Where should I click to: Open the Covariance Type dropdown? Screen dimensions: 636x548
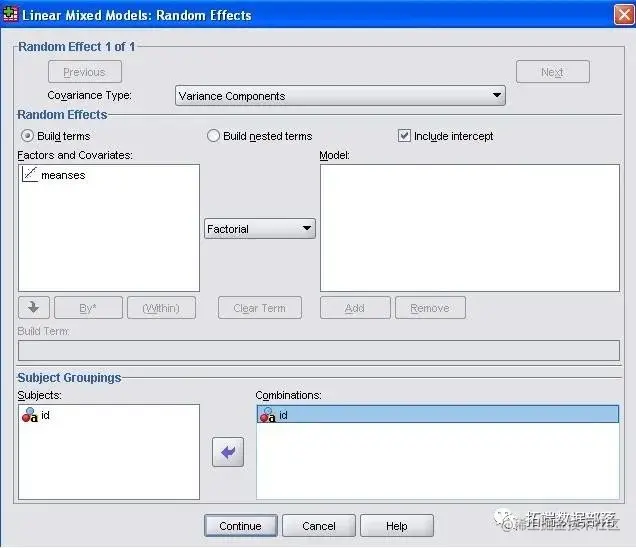tap(340, 96)
